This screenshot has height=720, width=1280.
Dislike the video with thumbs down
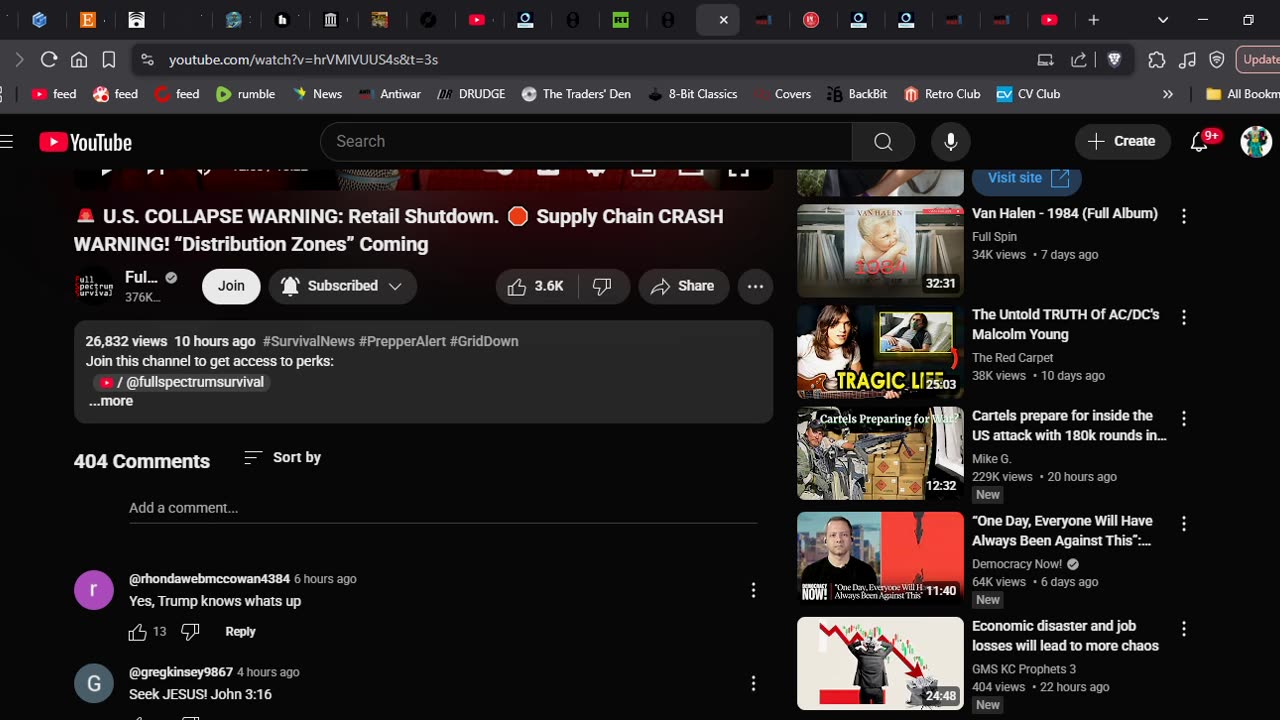point(602,286)
